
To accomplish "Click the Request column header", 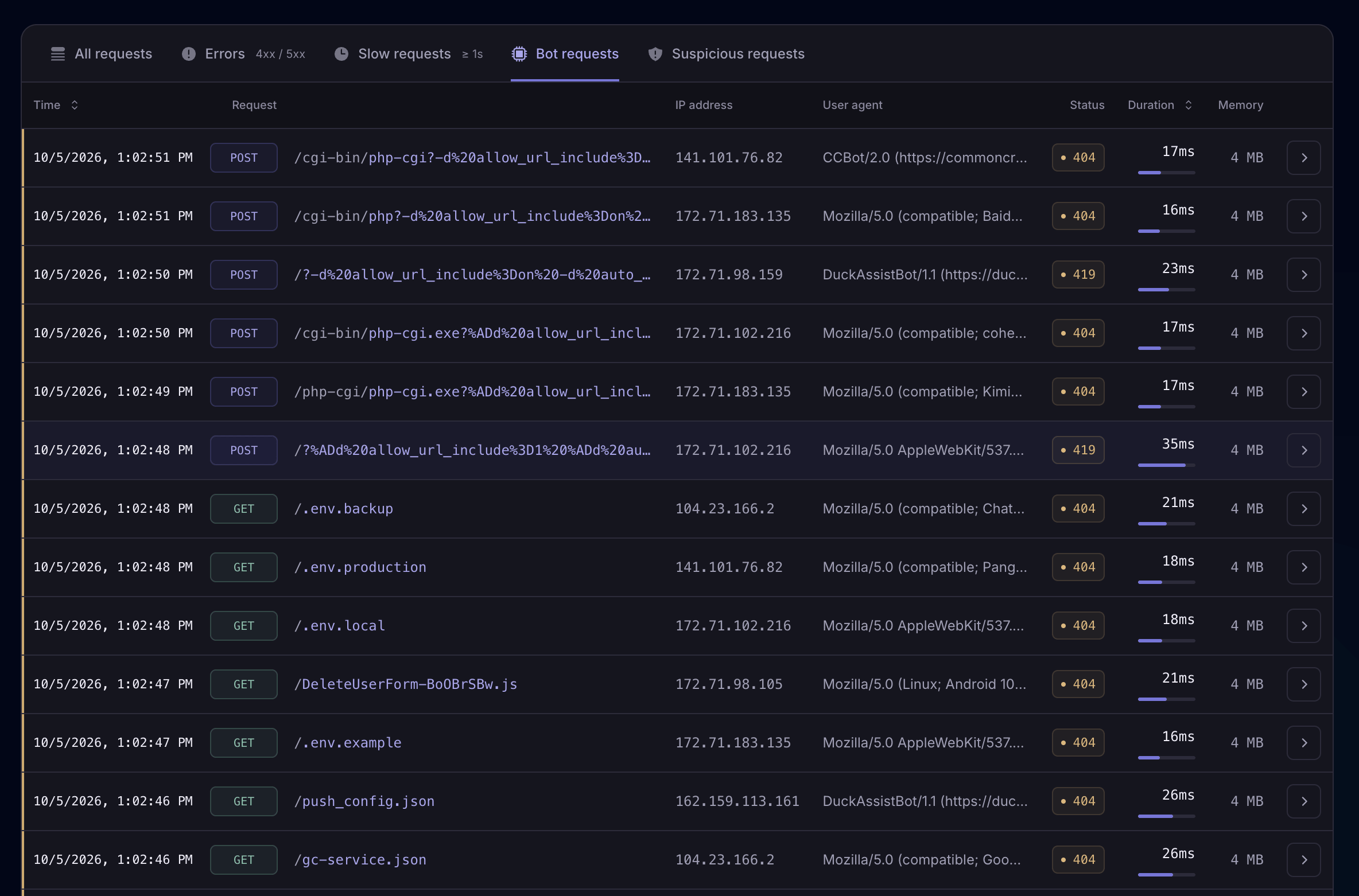I will point(254,105).
